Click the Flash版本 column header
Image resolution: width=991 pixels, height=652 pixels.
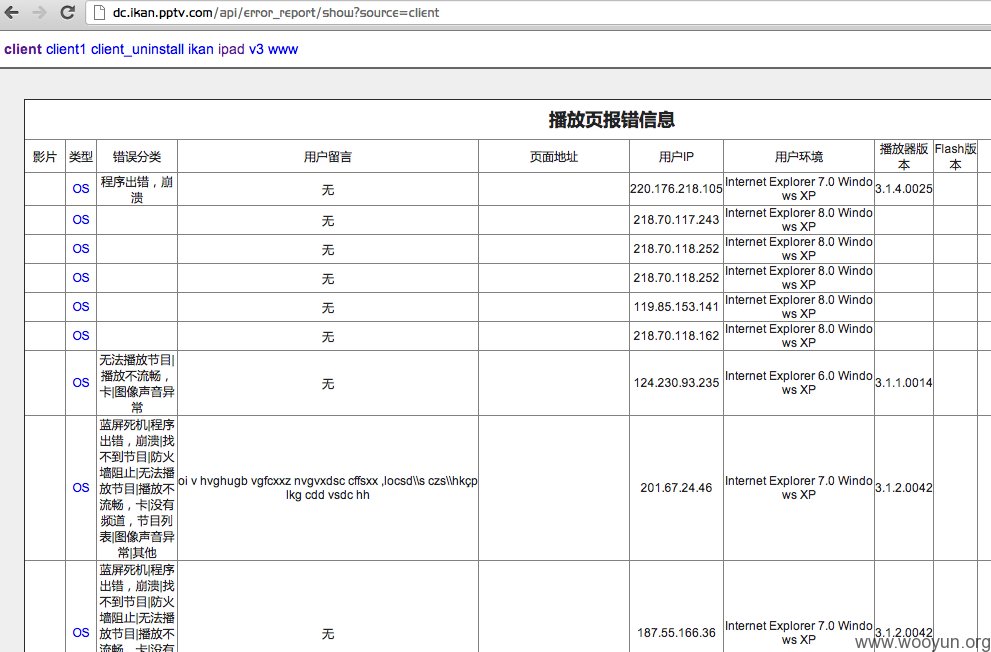956,156
